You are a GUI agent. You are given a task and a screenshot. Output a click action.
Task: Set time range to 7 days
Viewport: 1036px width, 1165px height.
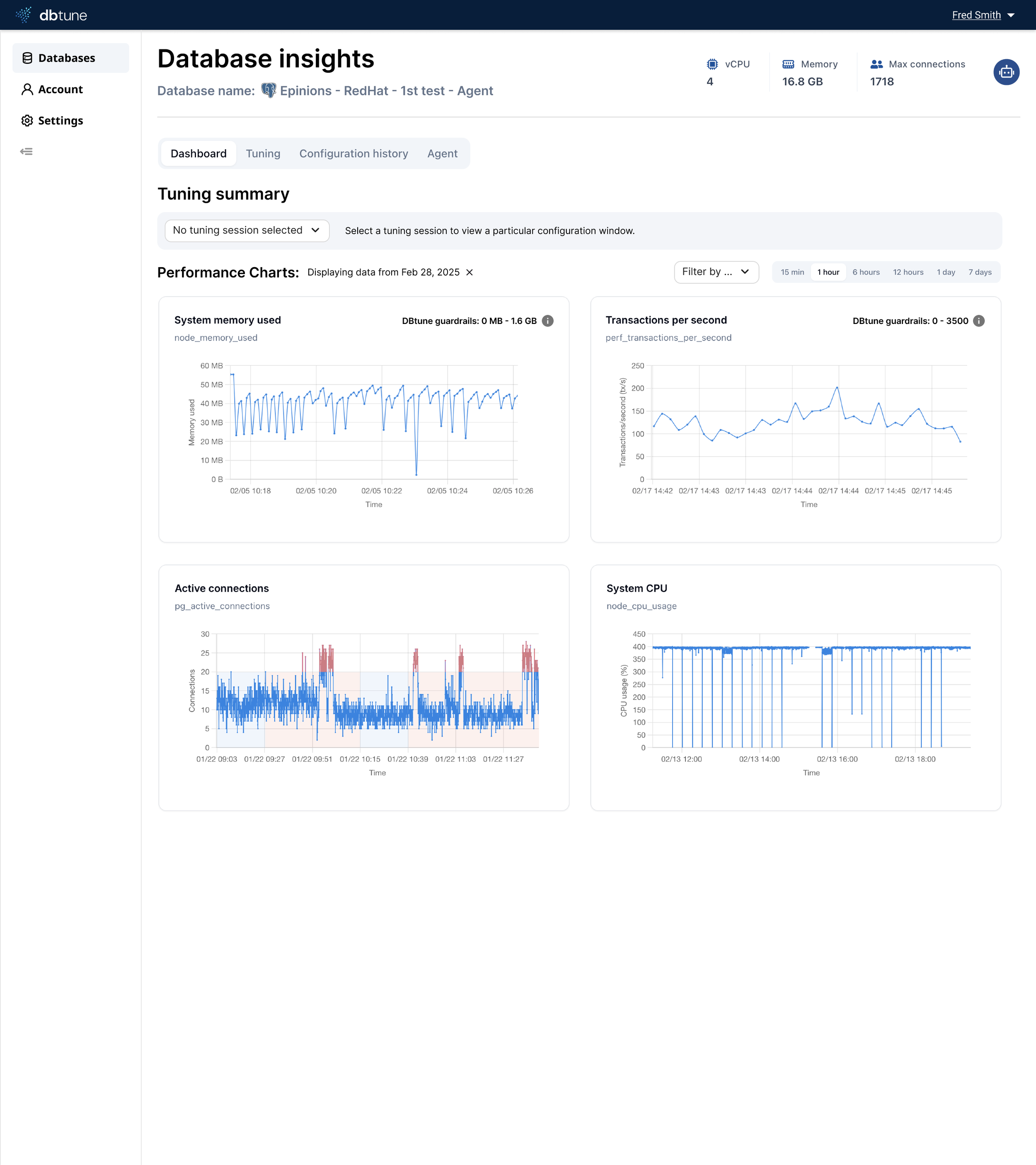click(x=980, y=273)
